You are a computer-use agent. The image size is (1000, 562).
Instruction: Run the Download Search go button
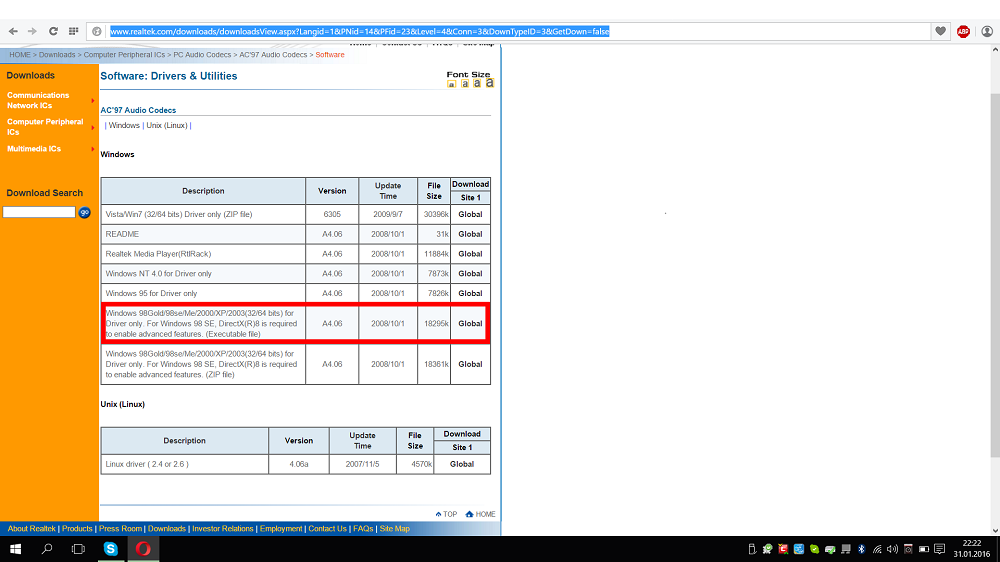(84, 212)
